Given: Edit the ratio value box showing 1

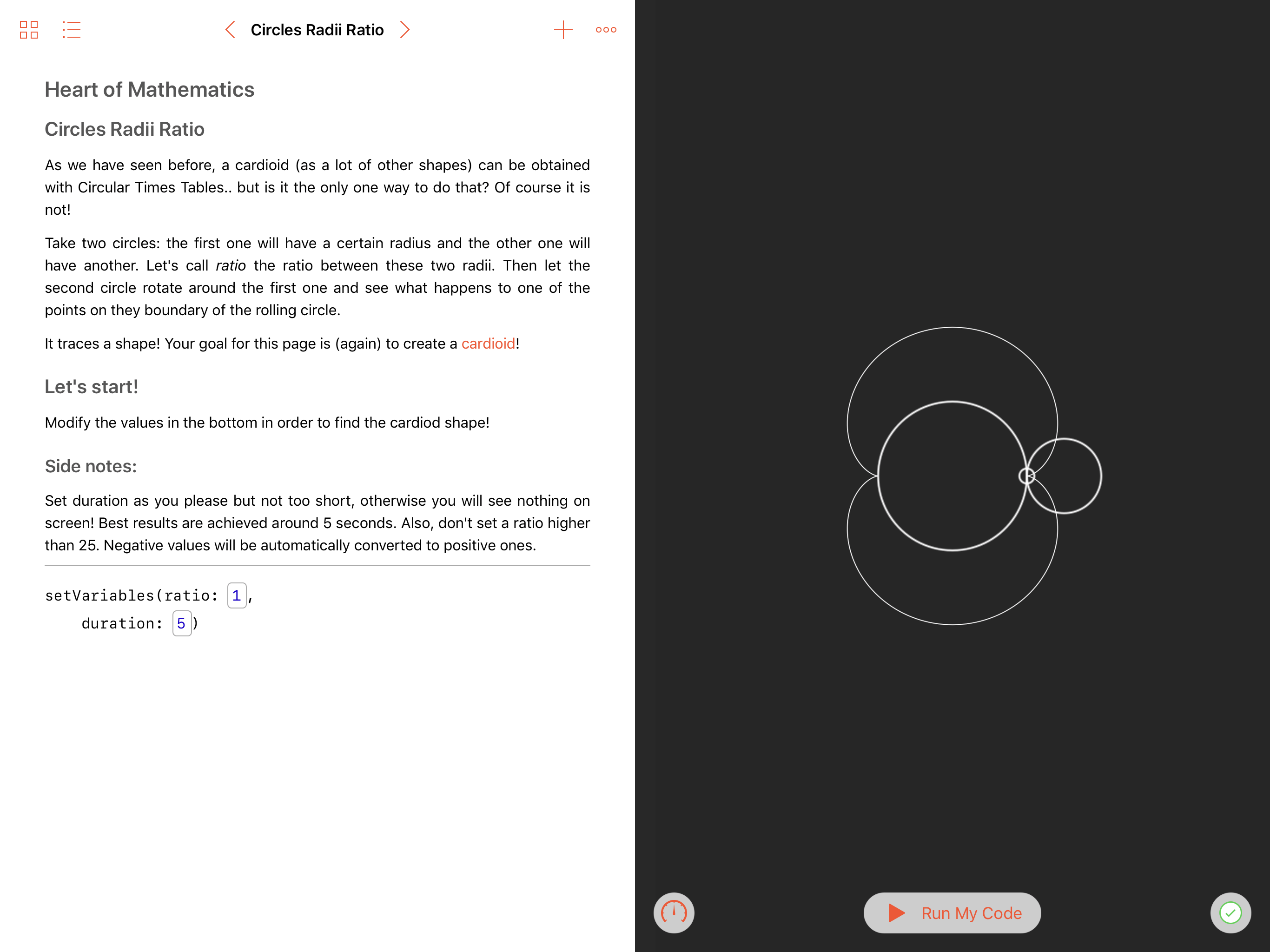Looking at the screenshot, I should [x=237, y=595].
